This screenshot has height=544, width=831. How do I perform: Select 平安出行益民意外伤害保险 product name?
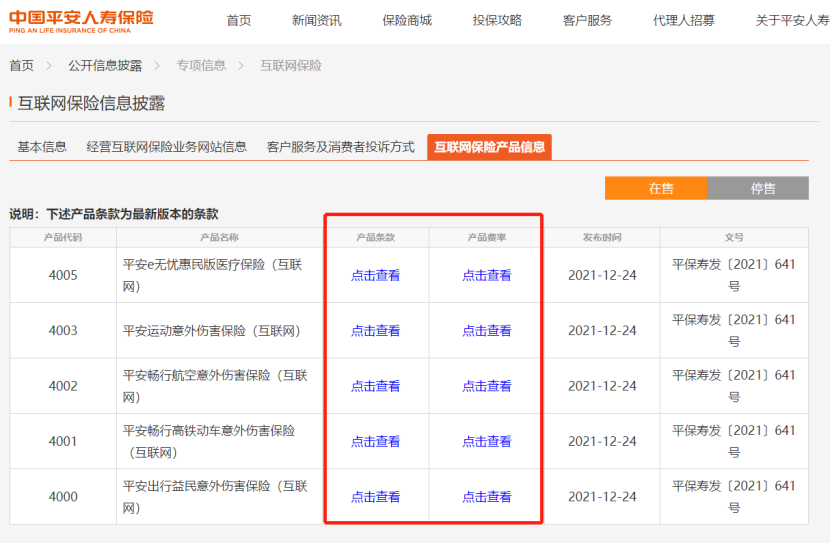pos(215,497)
